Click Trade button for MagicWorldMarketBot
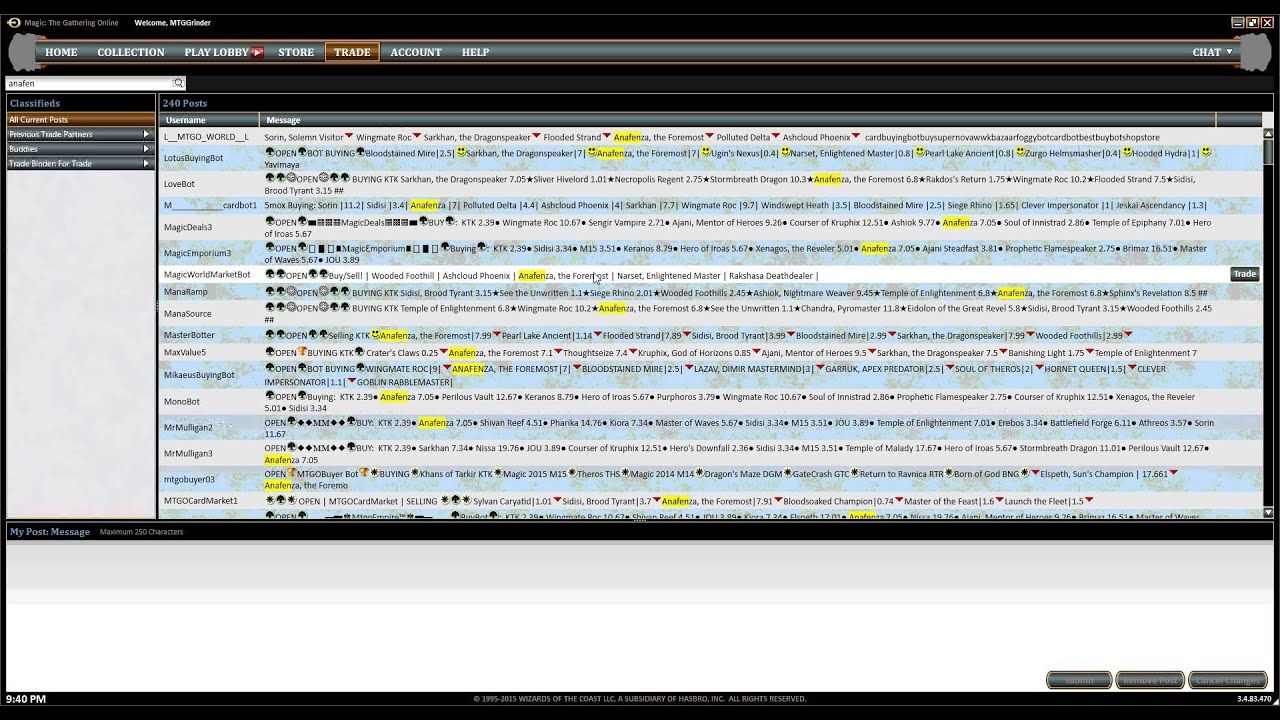Viewport: 1280px width, 720px height. pos(1244,274)
